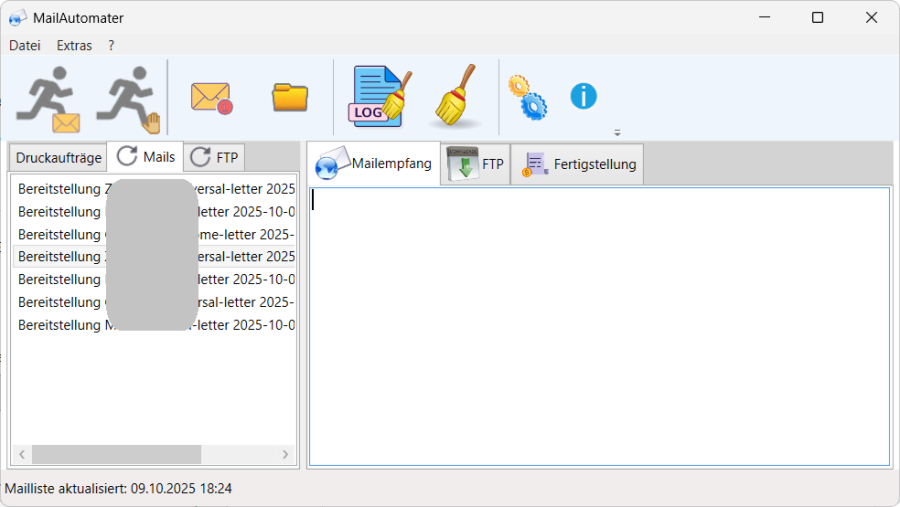The height and width of the screenshot is (507, 900).
Task: Open the Extras menu
Action: [x=74, y=45]
